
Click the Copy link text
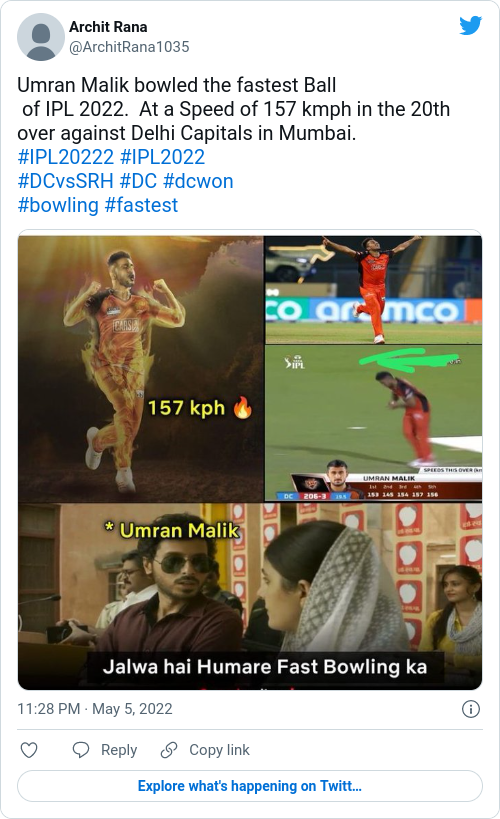click(219, 750)
